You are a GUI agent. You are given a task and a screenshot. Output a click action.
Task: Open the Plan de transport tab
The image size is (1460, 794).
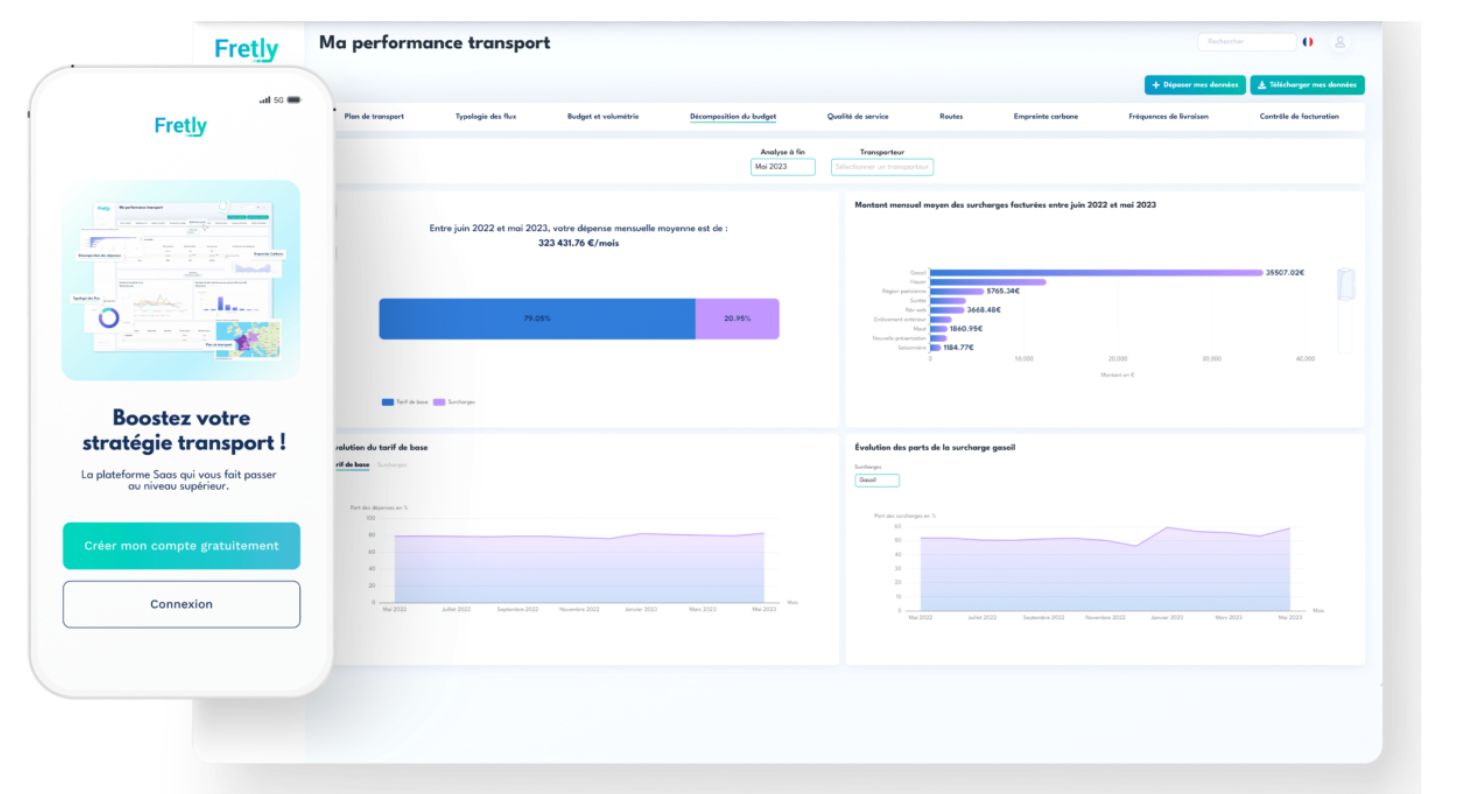[374, 117]
